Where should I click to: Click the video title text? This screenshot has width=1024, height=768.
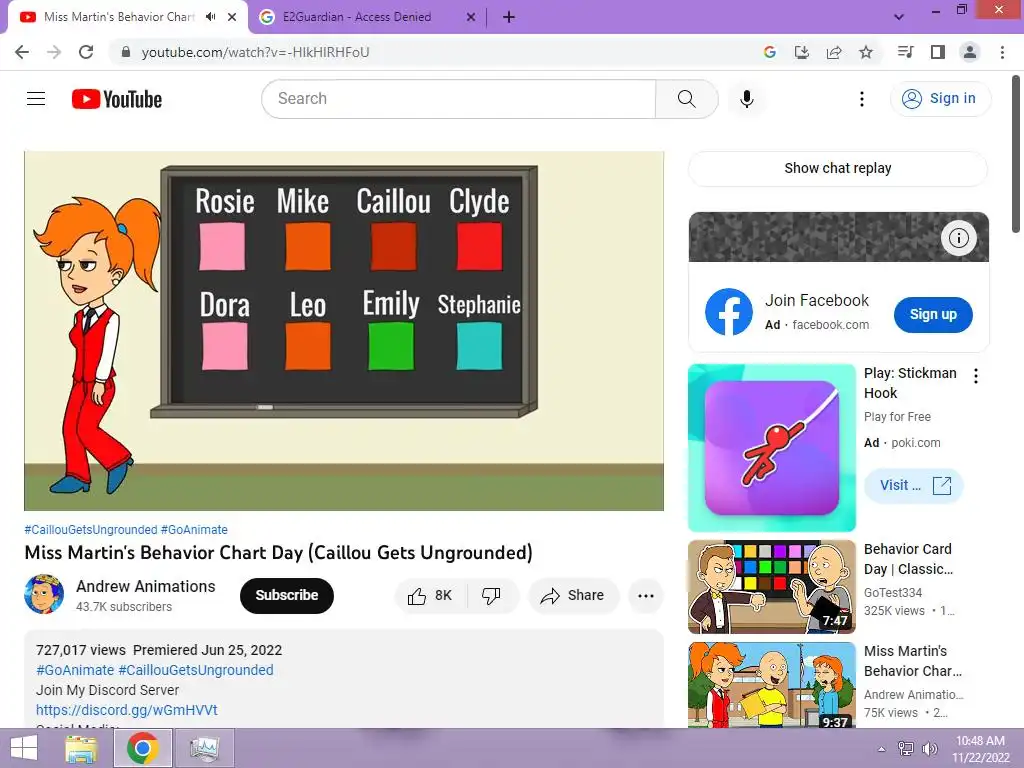tap(278, 553)
